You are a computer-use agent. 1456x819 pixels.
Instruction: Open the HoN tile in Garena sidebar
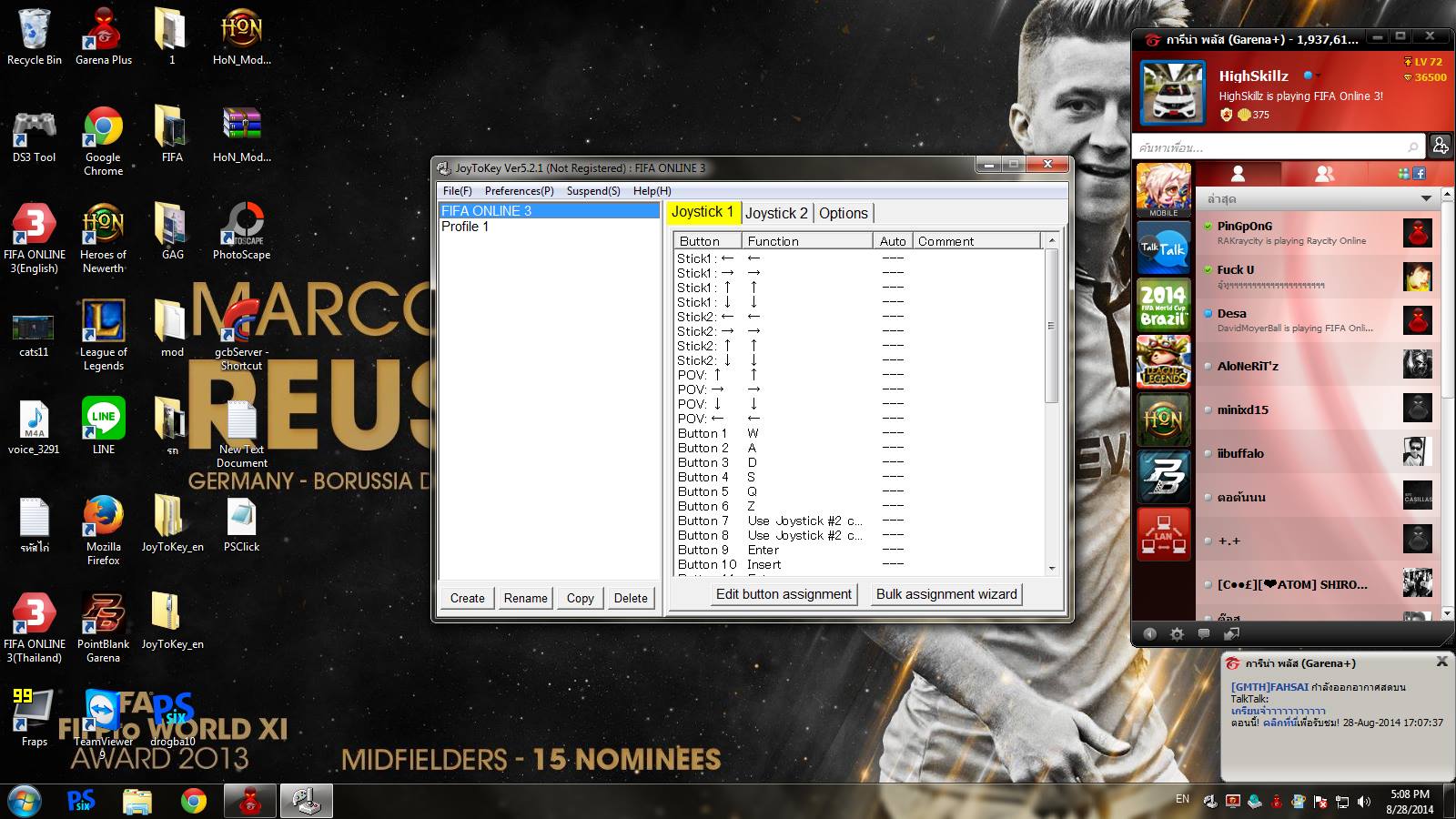coord(1163,419)
